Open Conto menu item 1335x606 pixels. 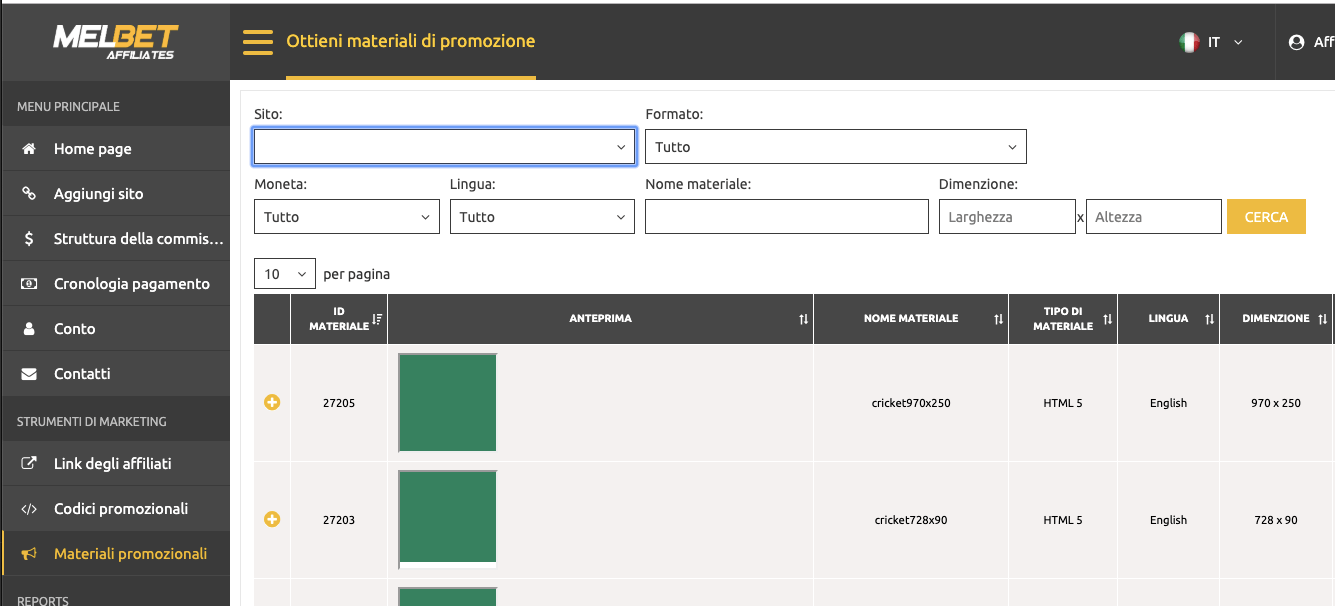click(x=115, y=329)
